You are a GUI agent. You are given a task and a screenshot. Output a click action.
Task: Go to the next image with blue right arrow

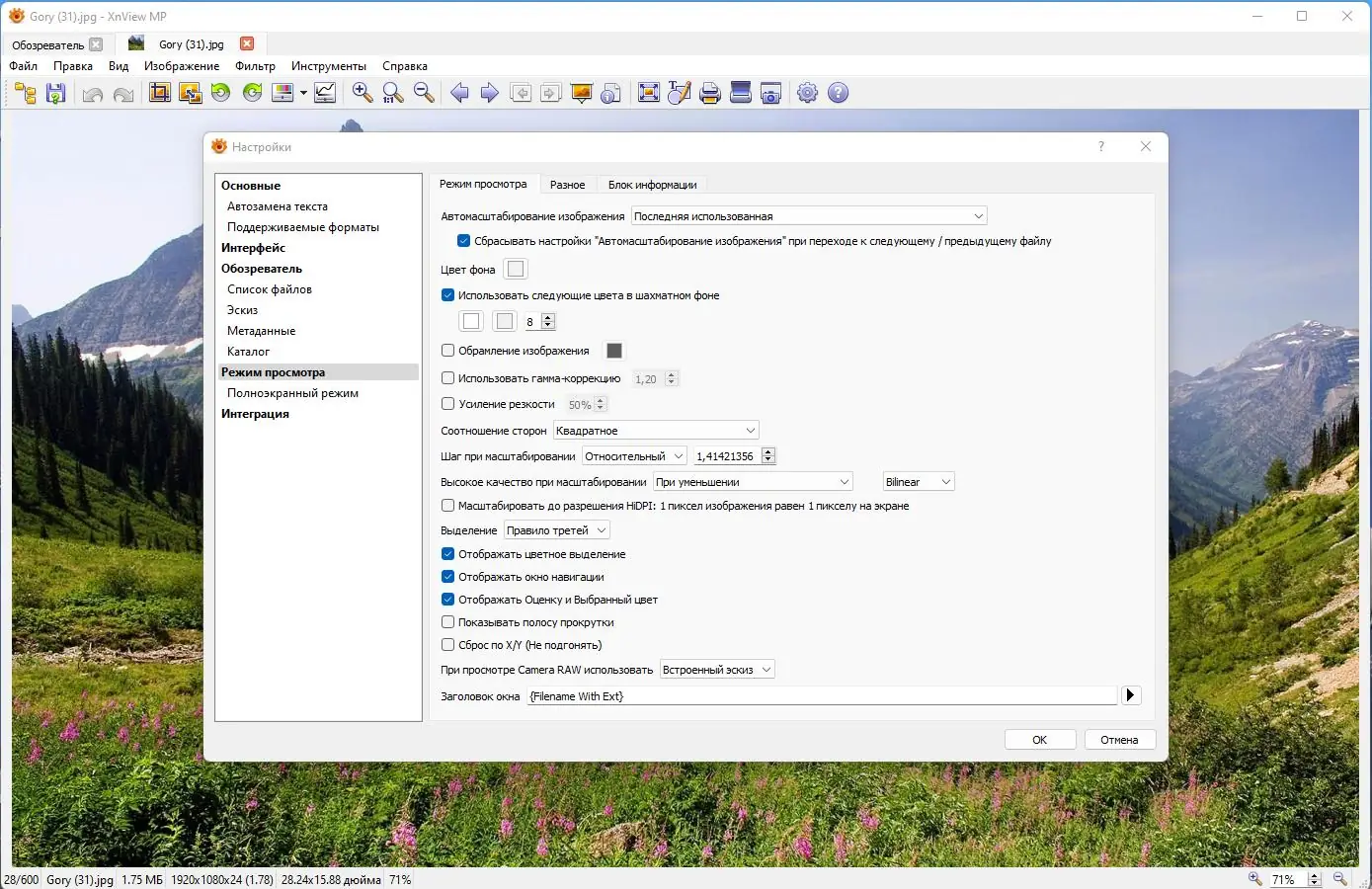[490, 94]
